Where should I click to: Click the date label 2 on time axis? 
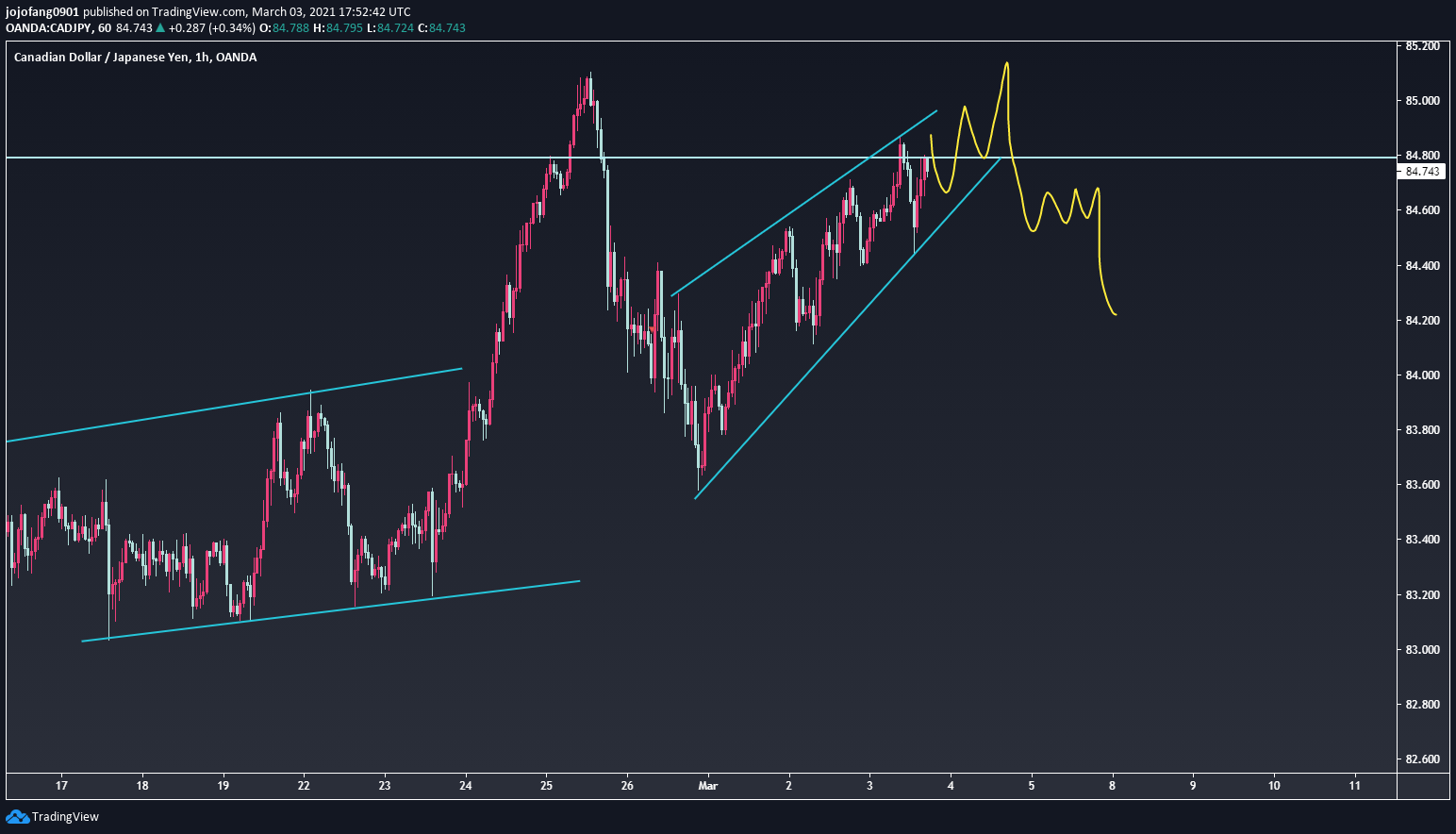click(x=789, y=786)
